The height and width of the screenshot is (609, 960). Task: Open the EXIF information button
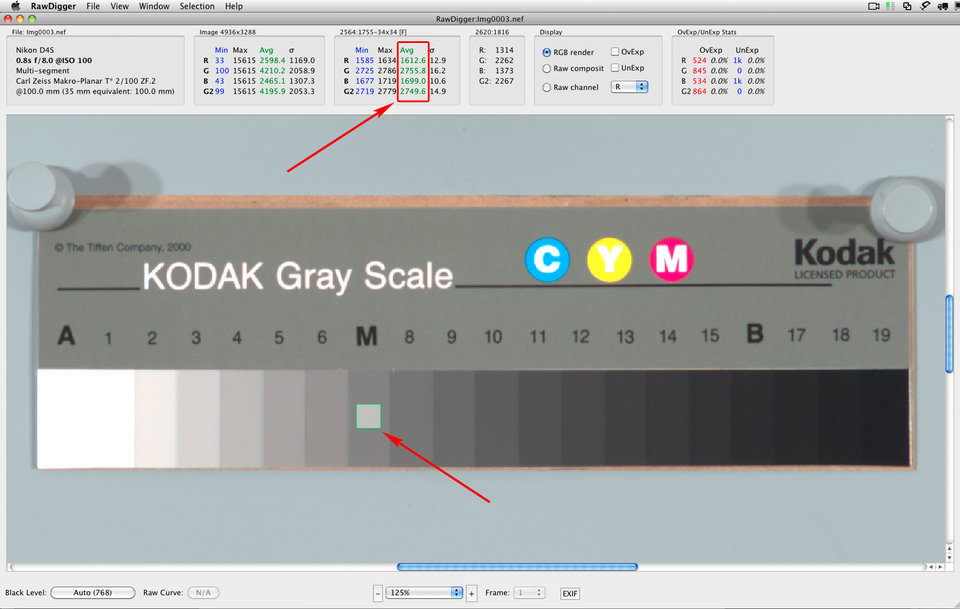pyautogui.click(x=569, y=593)
